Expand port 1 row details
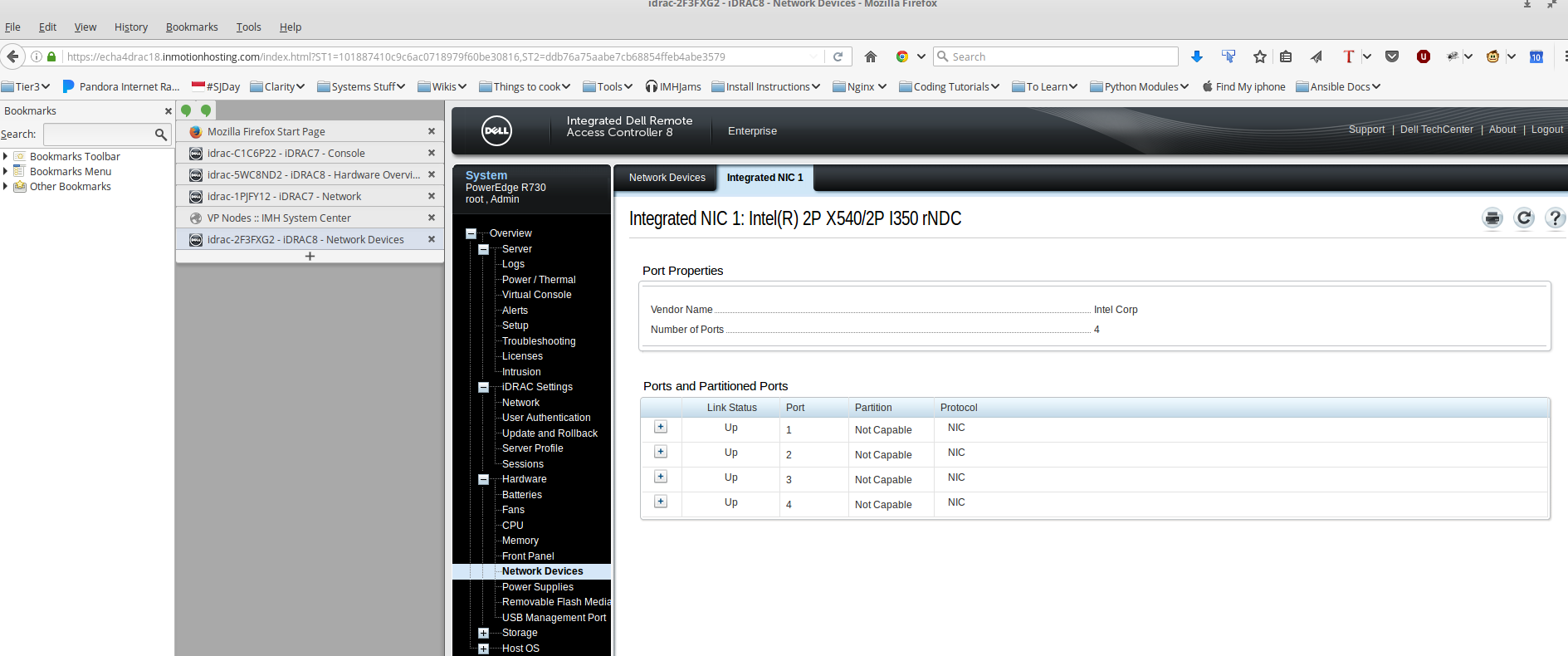1568x656 pixels. 661,427
